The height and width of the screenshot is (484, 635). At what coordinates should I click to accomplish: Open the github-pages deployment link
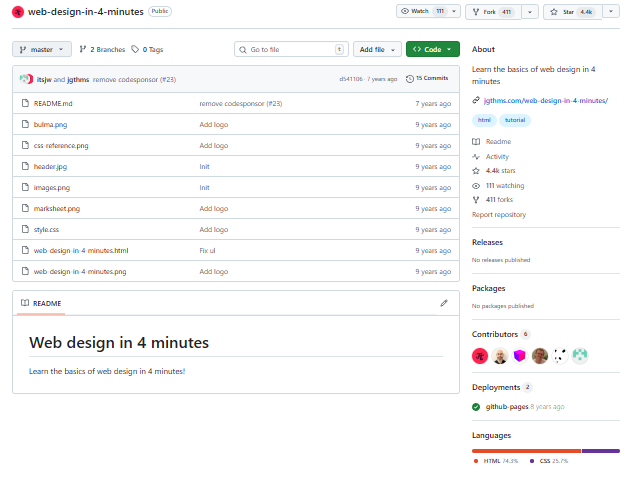point(507,407)
